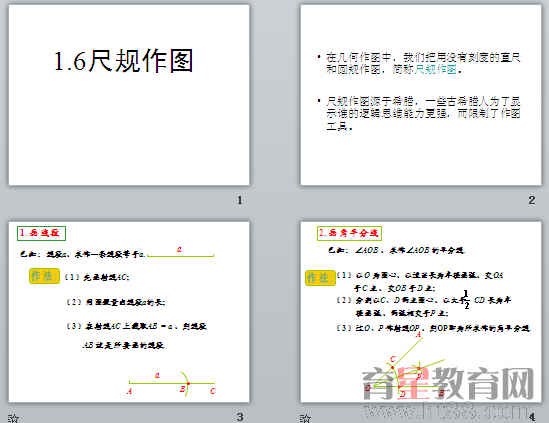Click point B arc mark in segment diagram
The height and width of the screenshot is (423, 549).
pyautogui.click(x=187, y=384)
